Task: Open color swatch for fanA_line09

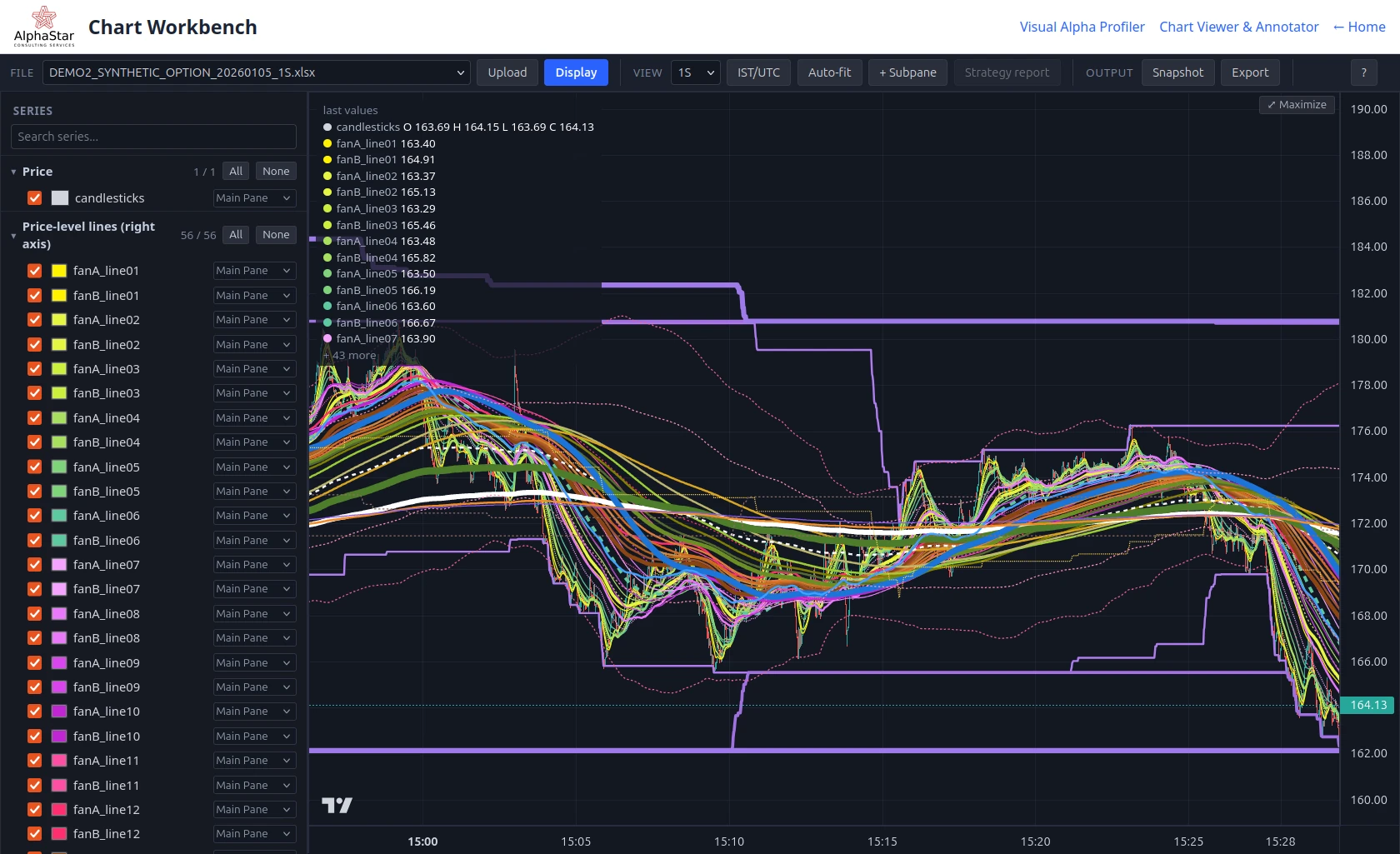Action: [59, 663]
